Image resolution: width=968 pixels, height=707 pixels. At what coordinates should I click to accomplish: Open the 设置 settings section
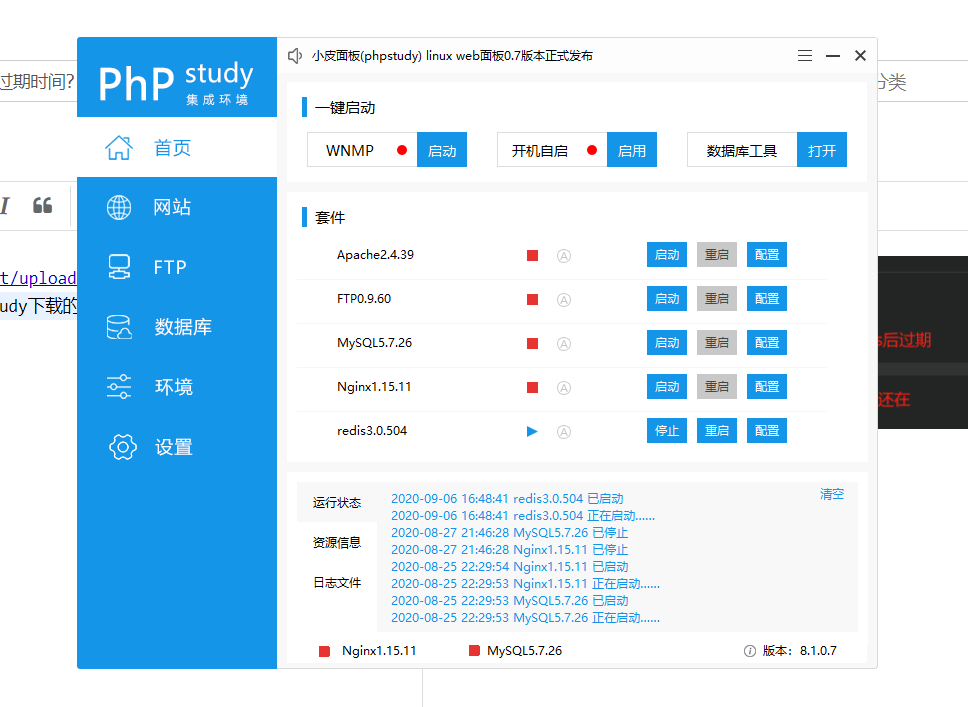coord(177,446)
